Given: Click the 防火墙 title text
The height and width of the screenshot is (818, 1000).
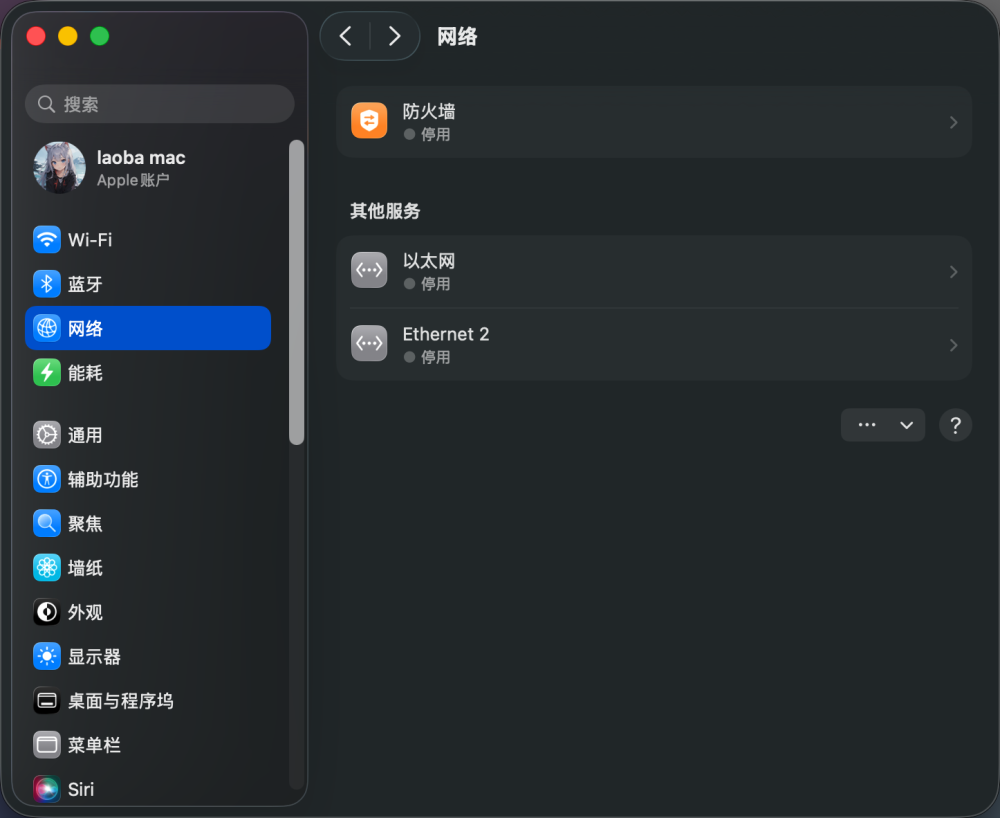Looking at the screenshot, I should pyautogui.click(x=429, y=112).
